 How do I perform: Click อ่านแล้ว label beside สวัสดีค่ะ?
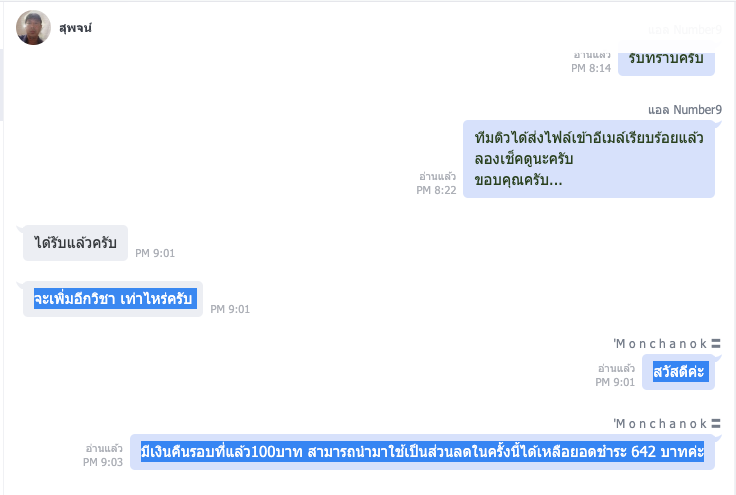[x=616, y=369]
